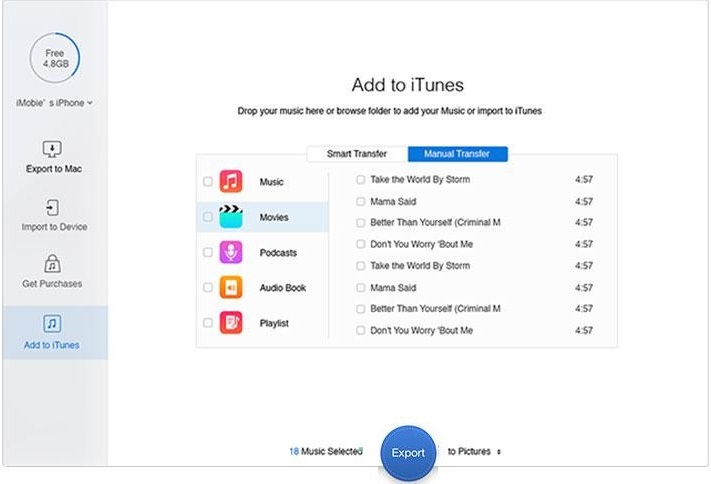Click the red Music category icon

click(x=231, y=181)
